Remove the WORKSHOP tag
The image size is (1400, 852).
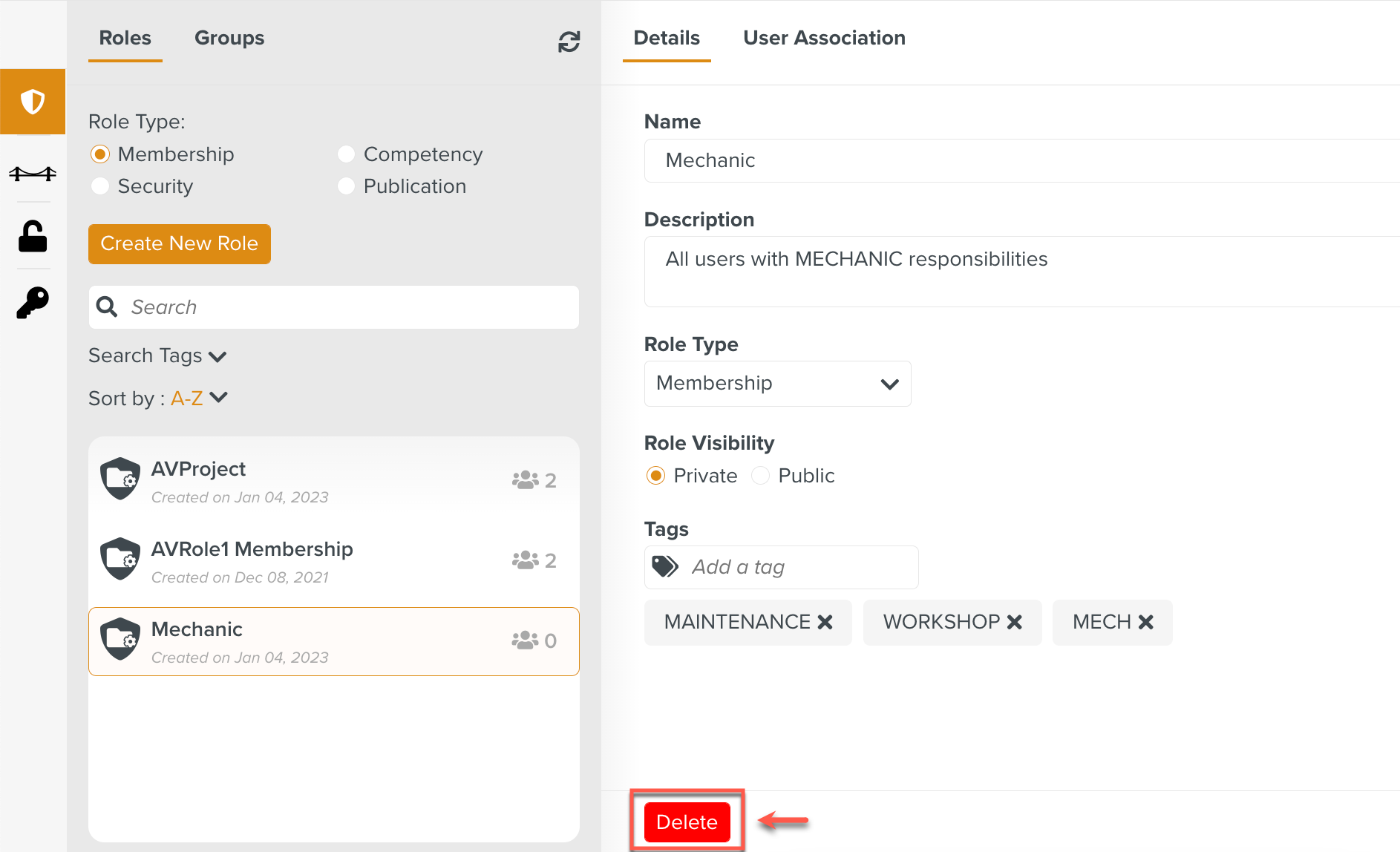tap(1015, 623)
